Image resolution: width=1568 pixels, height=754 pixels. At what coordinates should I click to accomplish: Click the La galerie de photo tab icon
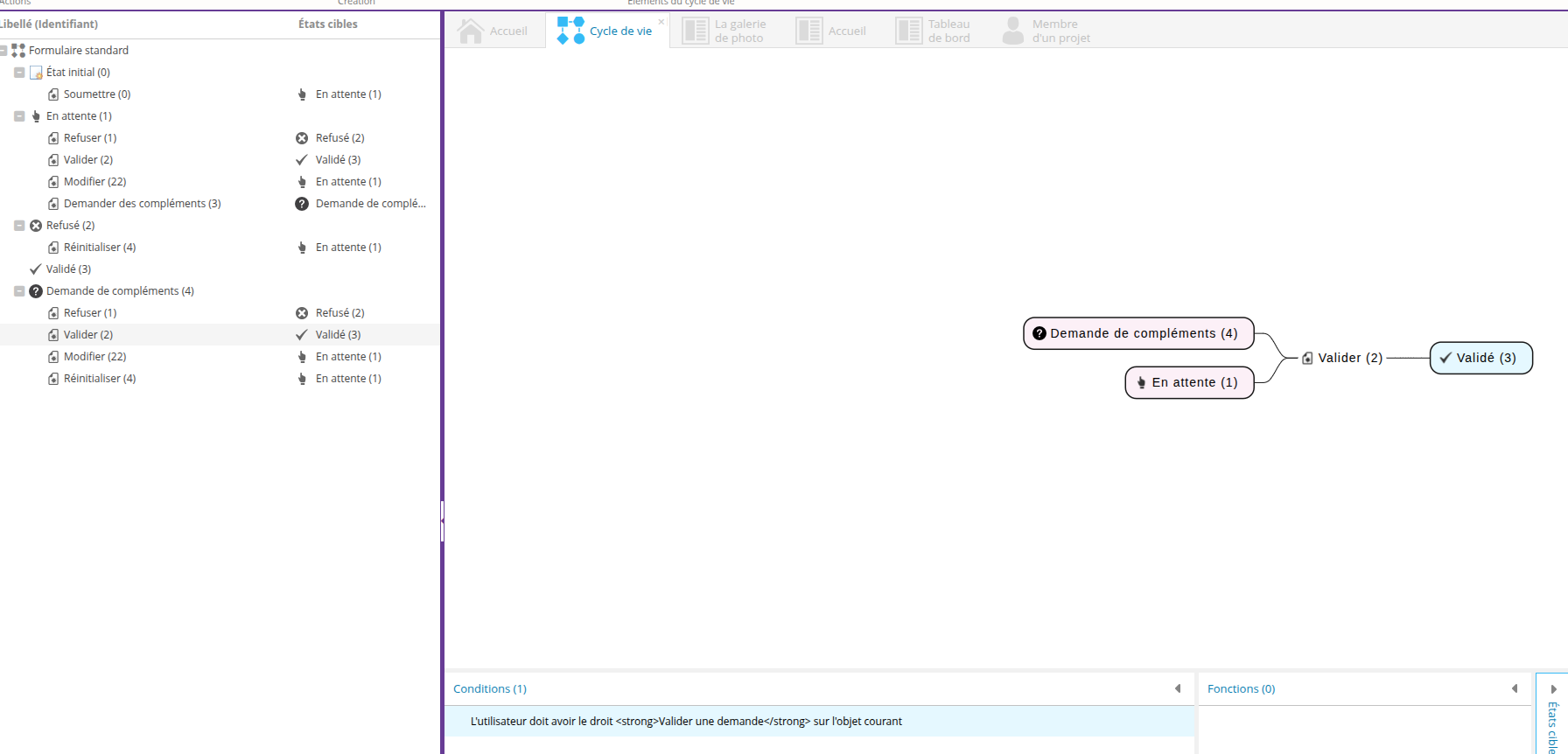[x=696, y=31]
